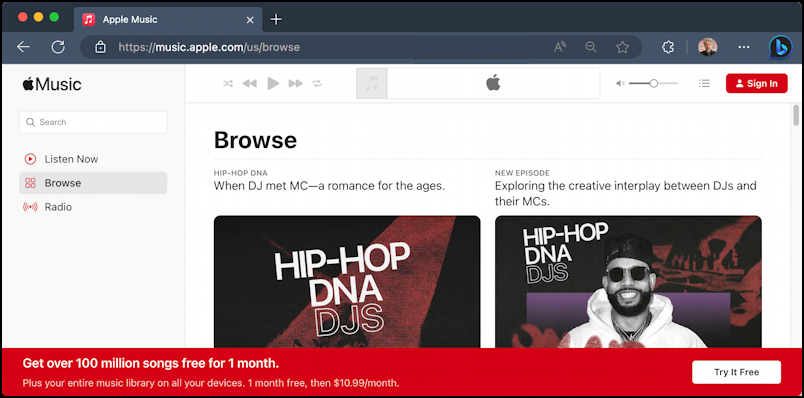Click "When DJ met MC" description text

click(x=329, y=186)
